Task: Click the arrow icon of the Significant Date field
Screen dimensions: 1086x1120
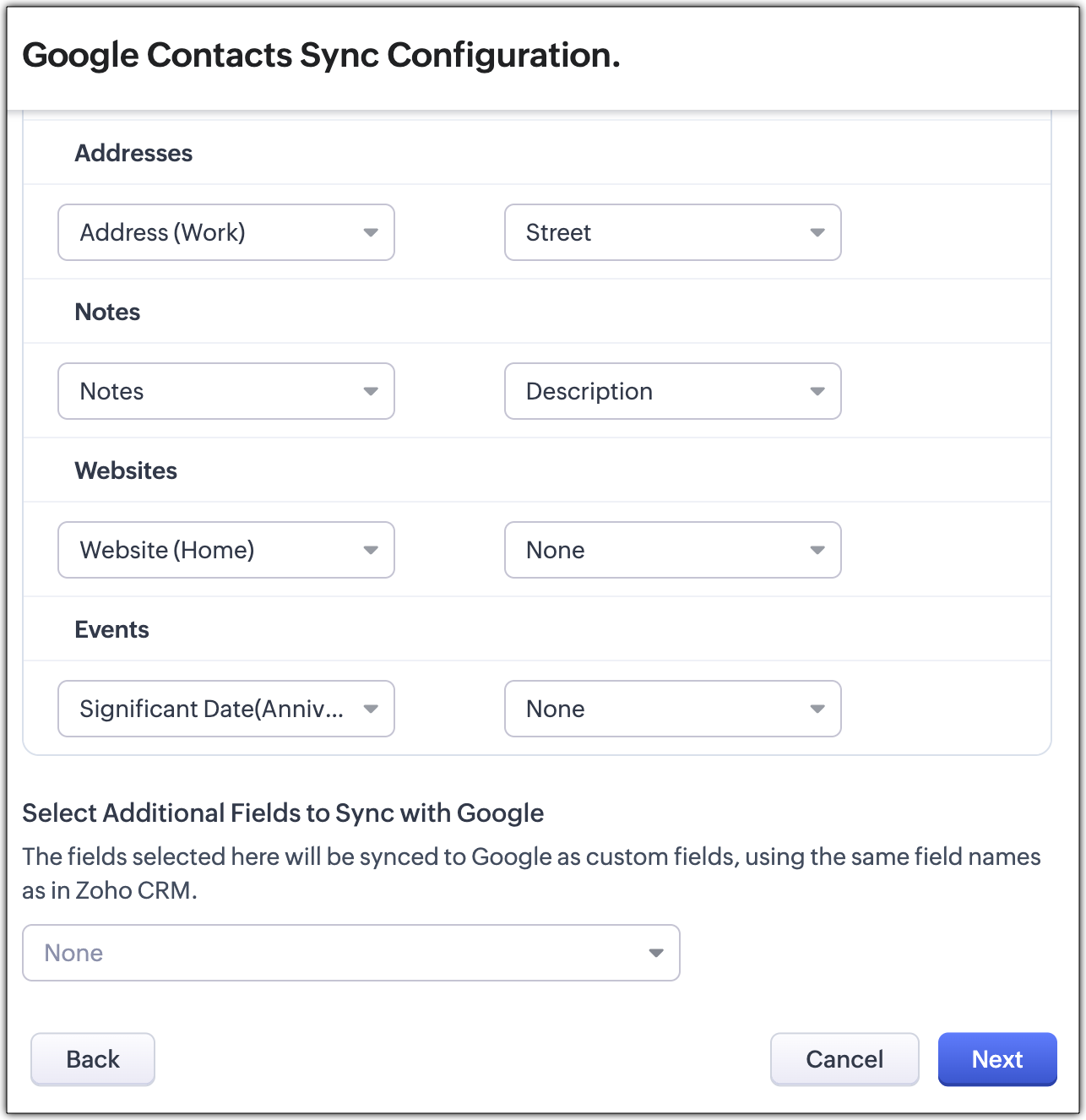Action: (x=371, y=710)
